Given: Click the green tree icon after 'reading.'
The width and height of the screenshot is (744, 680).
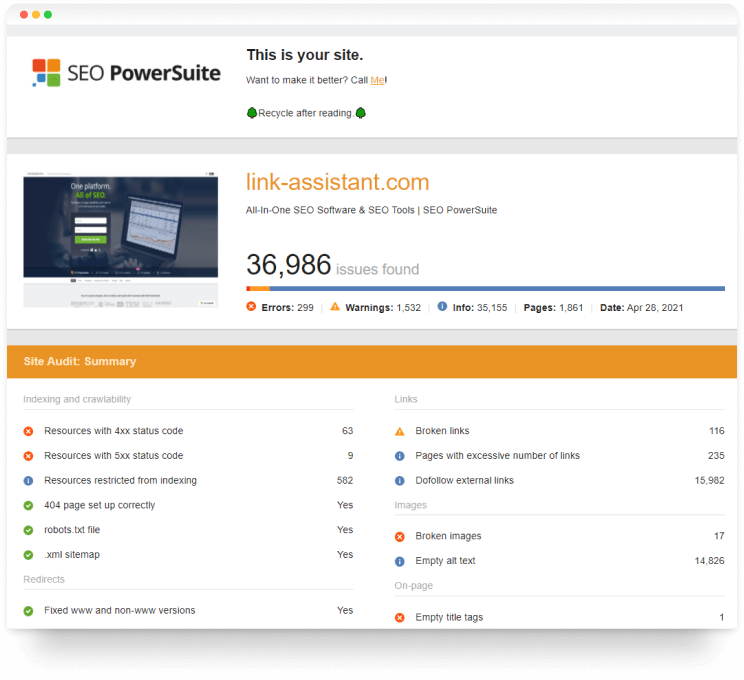Looking at the screenshot, I should point(361,113).
